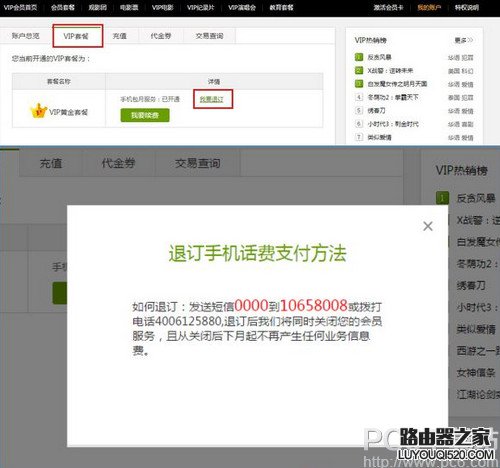Click rank badge 3 beside 白发魔女传之明月天国
500x468 pixels.
click(359, 84)
